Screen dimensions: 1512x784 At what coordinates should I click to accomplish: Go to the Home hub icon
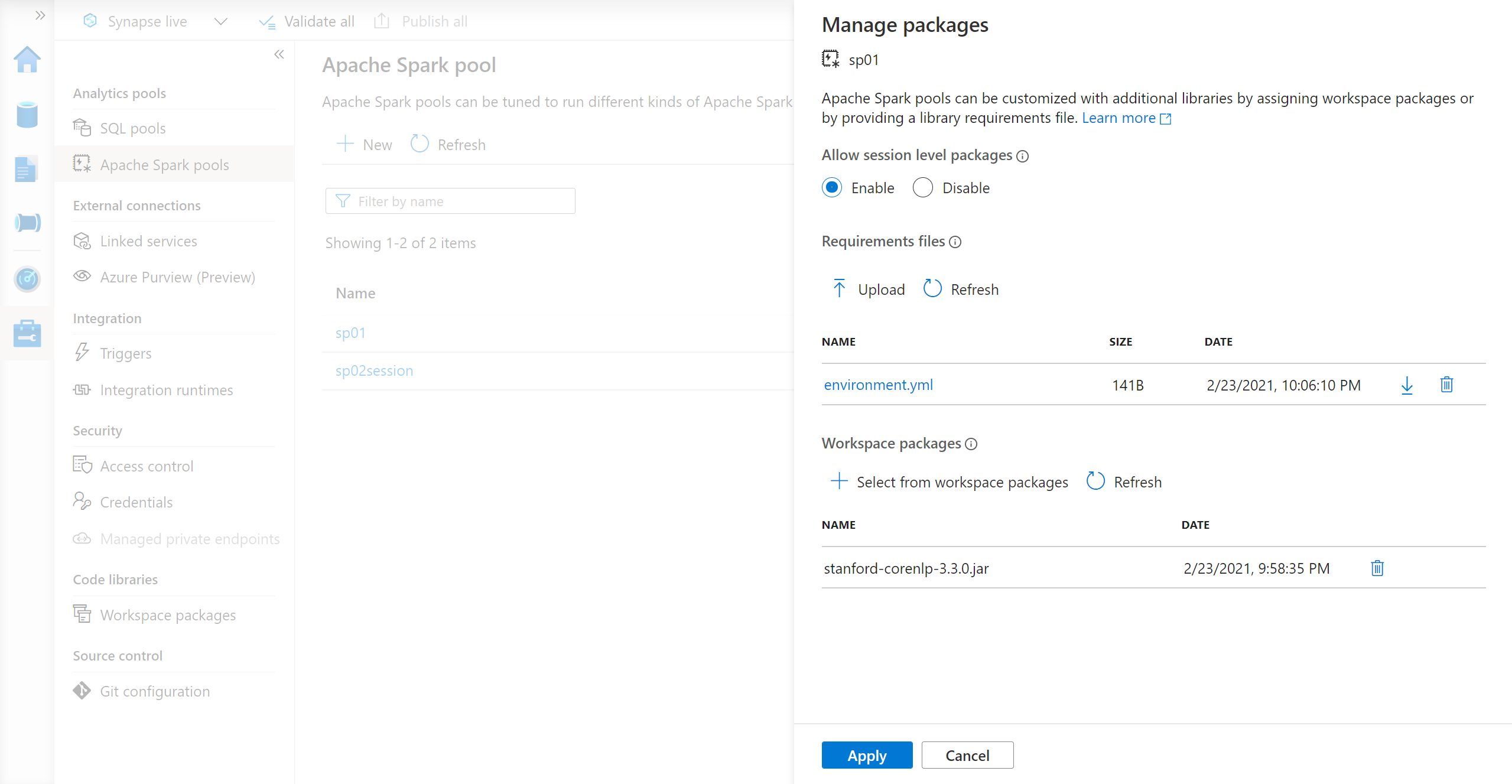(27, 60)
